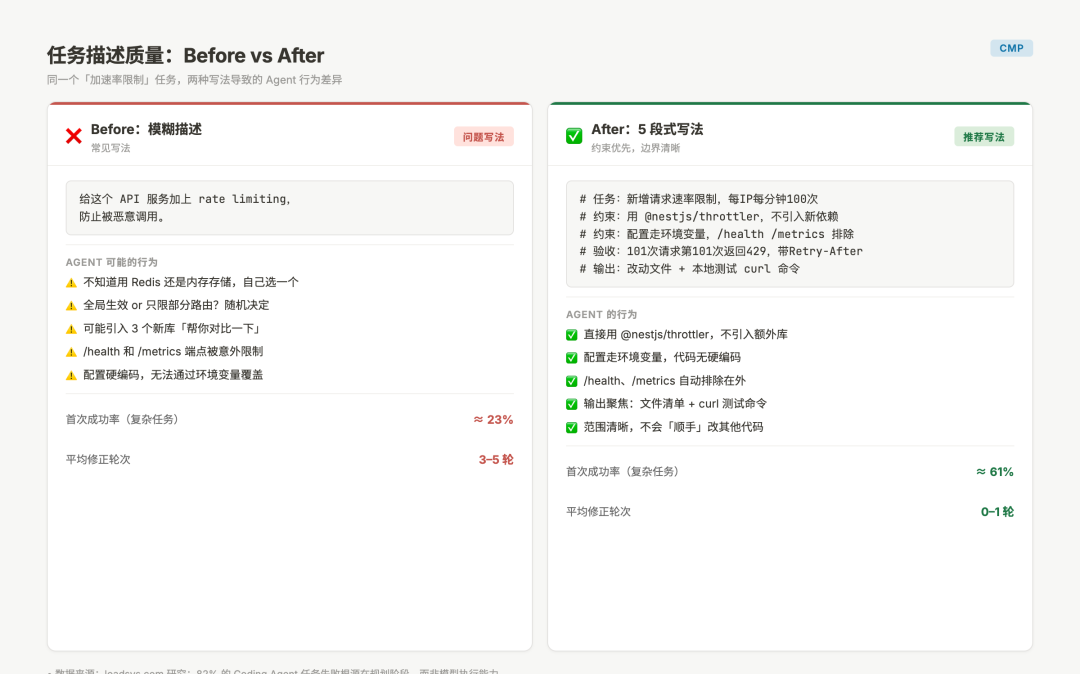Screen dimensions: 1080x674
Task: Click the text /health 和 /metrics 端点被意外限制
Action: point(173,351)
